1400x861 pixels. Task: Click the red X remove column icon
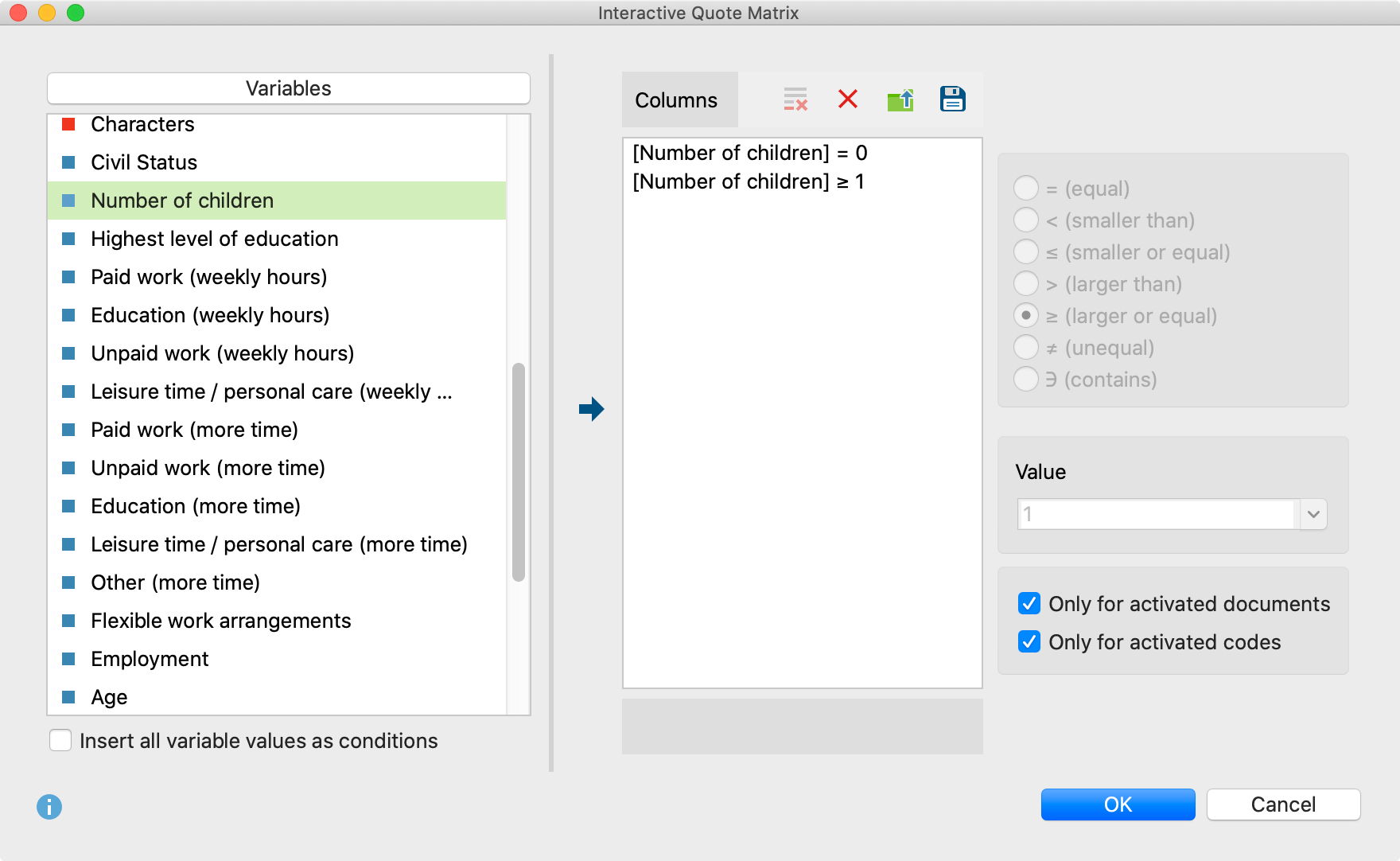tap(848, 99)
